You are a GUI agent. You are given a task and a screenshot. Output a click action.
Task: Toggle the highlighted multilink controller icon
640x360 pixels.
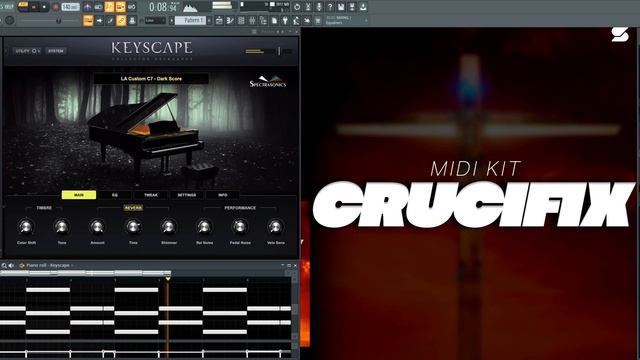click(121, 20)
